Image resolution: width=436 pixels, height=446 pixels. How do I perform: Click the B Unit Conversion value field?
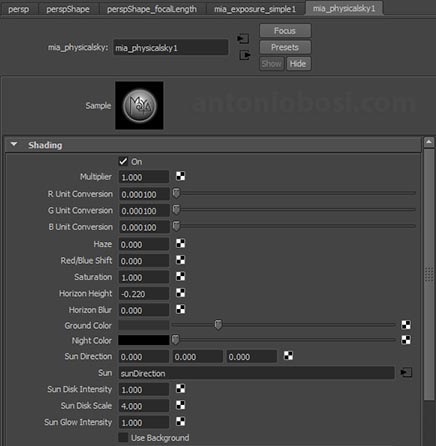pos(144,227)
